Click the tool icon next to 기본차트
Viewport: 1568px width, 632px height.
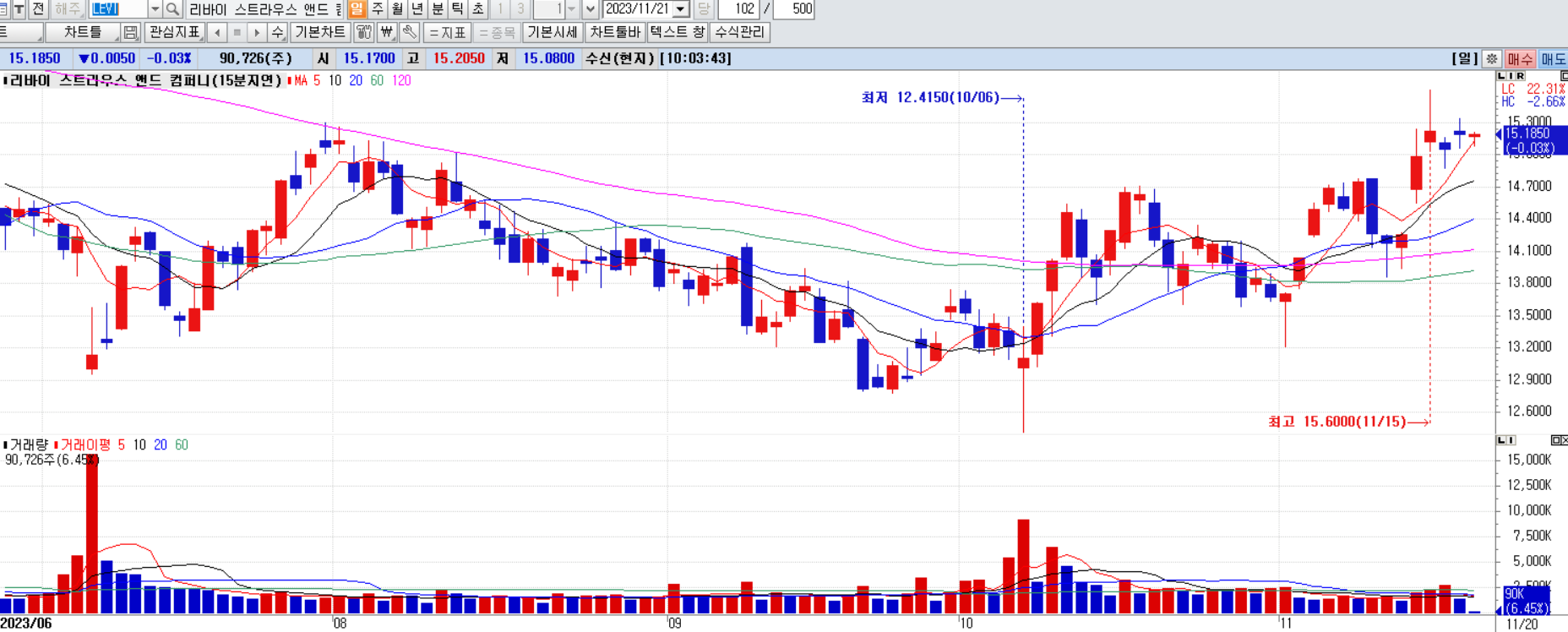click(364, 32)
